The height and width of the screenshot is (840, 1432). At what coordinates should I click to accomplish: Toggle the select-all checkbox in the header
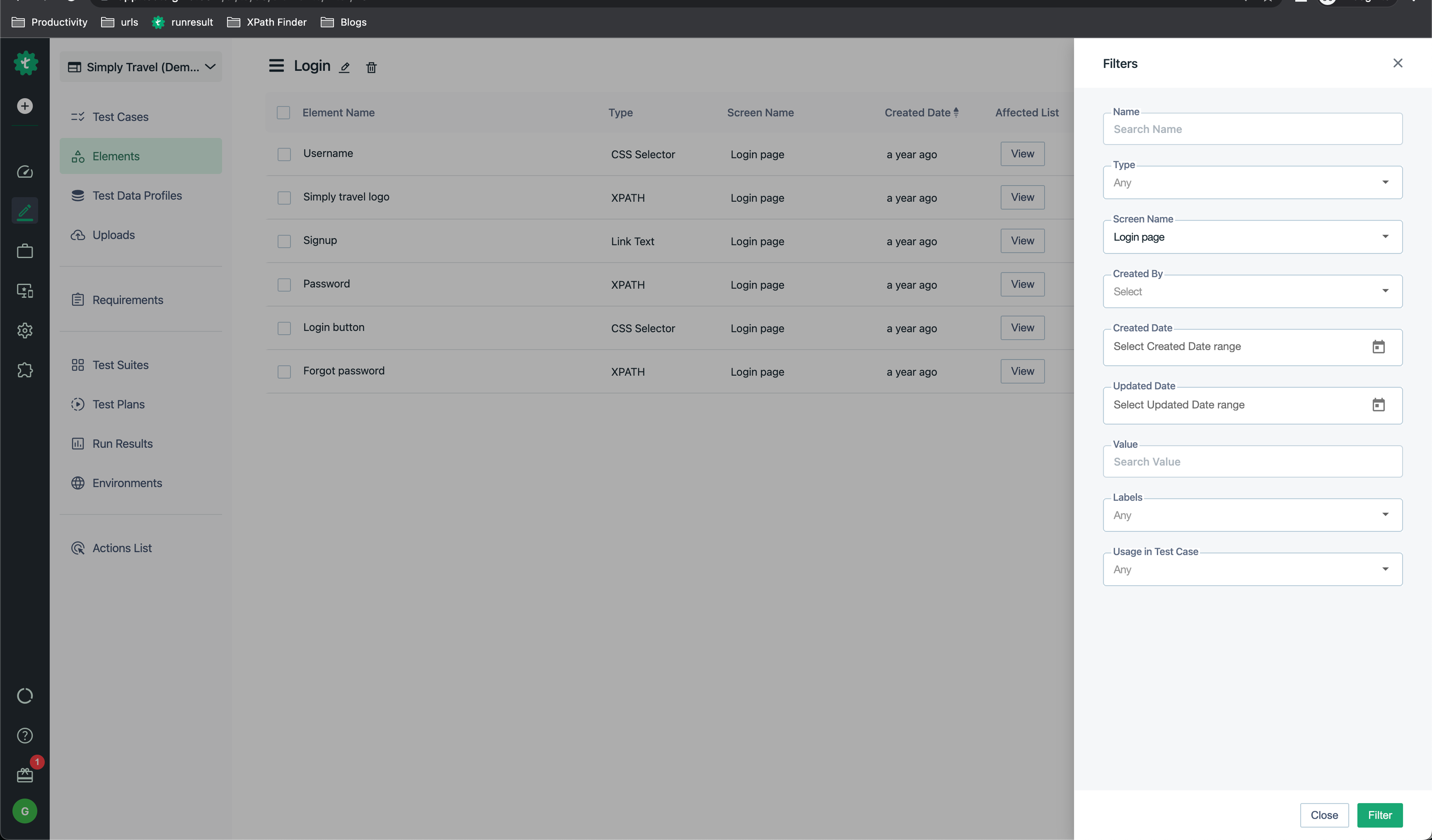tap(283, 112)
